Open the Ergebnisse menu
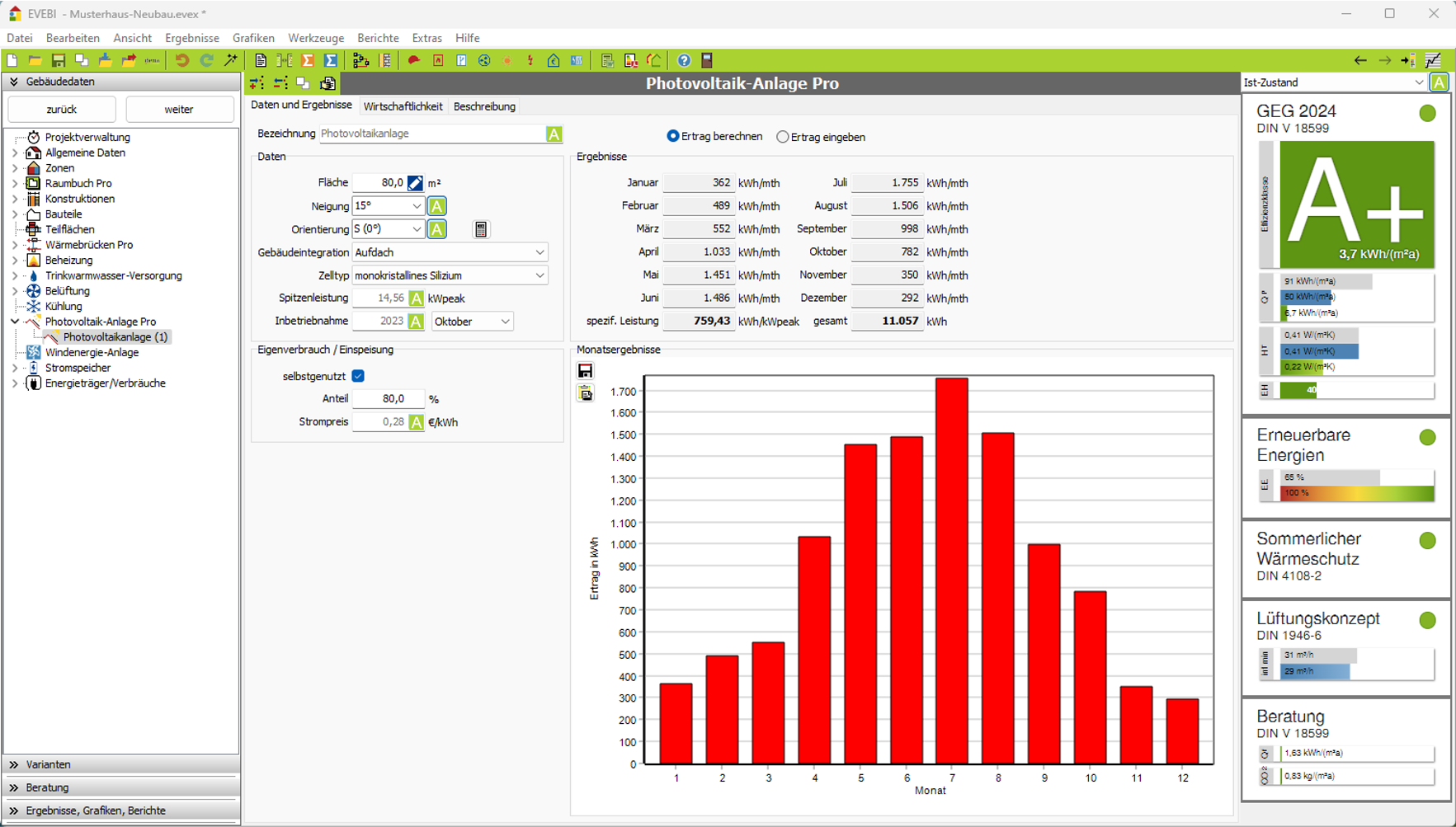 192,38
